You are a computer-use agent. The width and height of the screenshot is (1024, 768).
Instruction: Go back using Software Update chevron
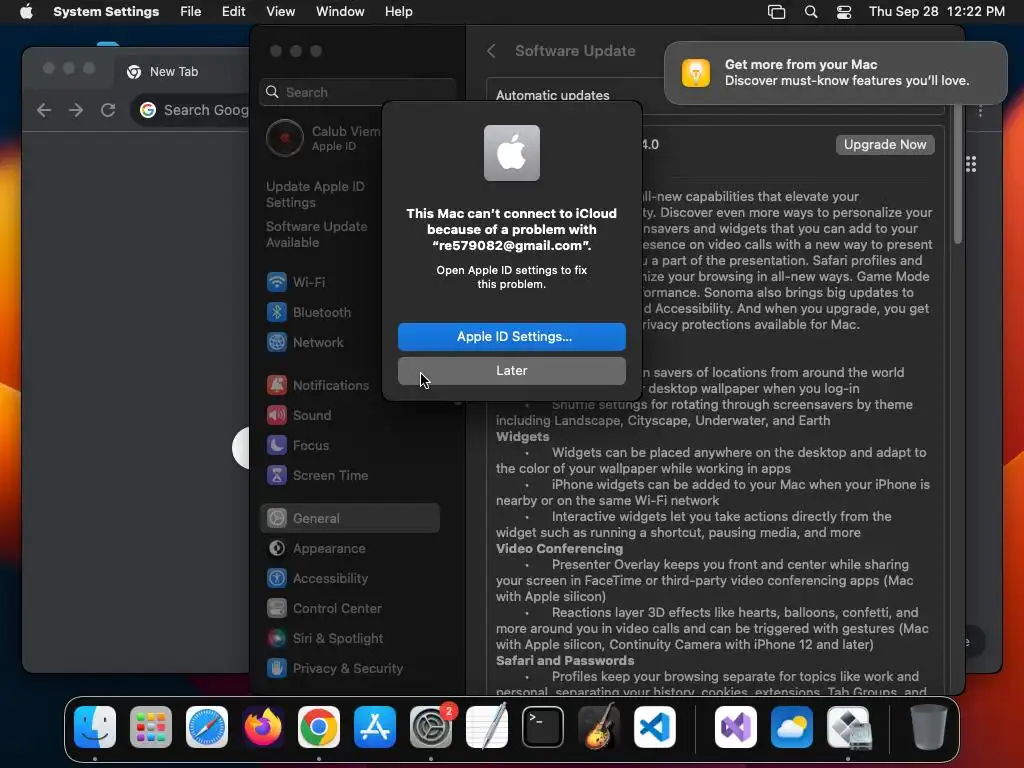492,51
